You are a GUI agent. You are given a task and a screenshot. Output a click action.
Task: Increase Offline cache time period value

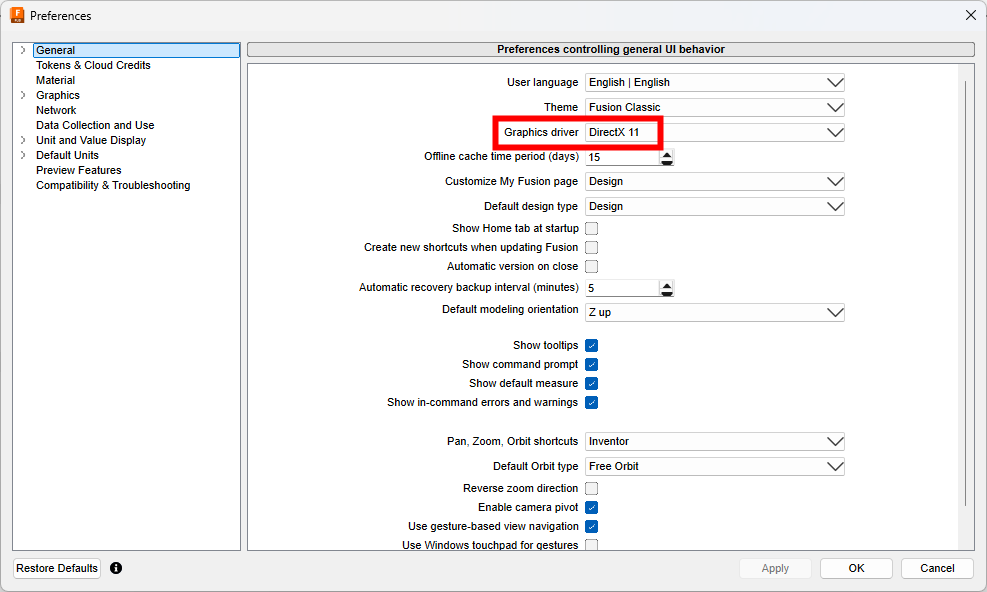(x=667, y=153)
